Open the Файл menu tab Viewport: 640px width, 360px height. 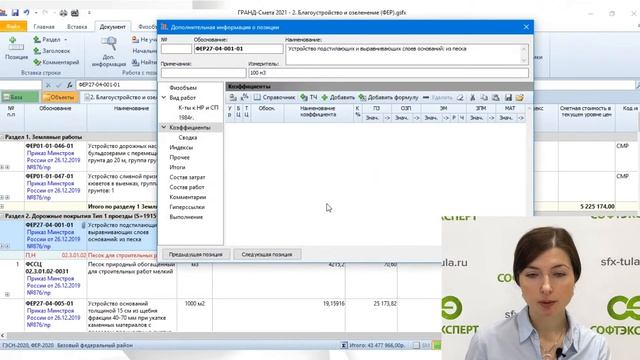coord(13,27)
